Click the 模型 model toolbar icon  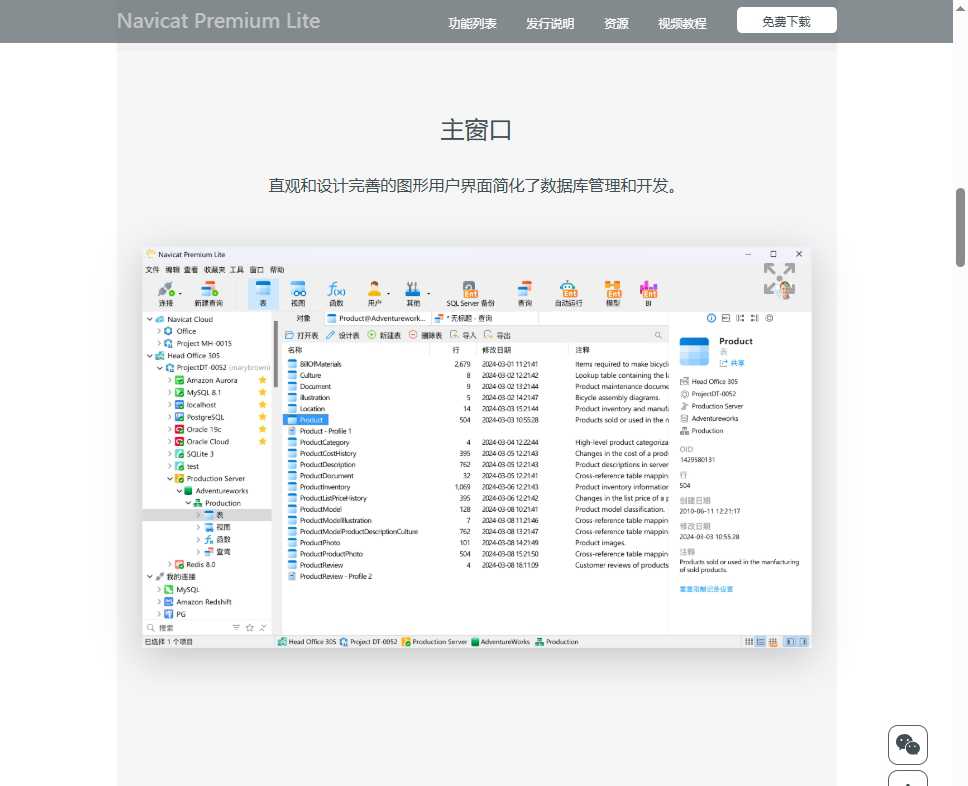[612, 293]
